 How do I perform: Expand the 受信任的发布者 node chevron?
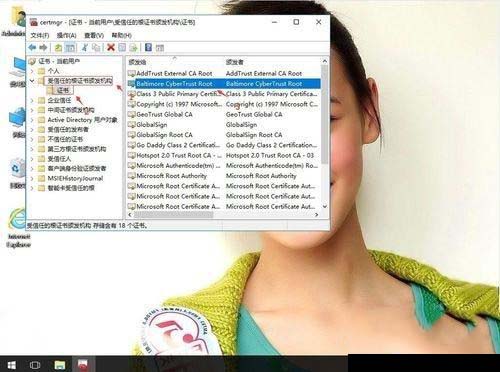coord(32,129)
